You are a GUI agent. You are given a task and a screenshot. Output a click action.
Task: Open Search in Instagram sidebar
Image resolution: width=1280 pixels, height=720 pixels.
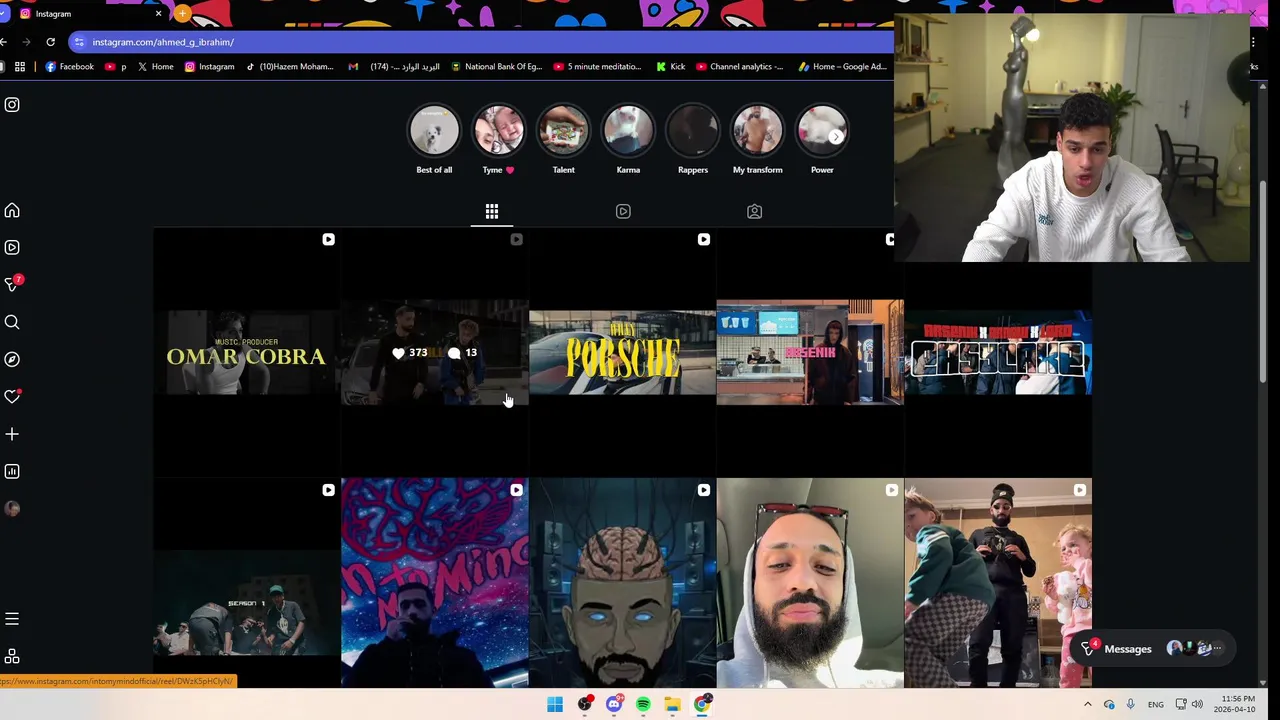point(12,322)
